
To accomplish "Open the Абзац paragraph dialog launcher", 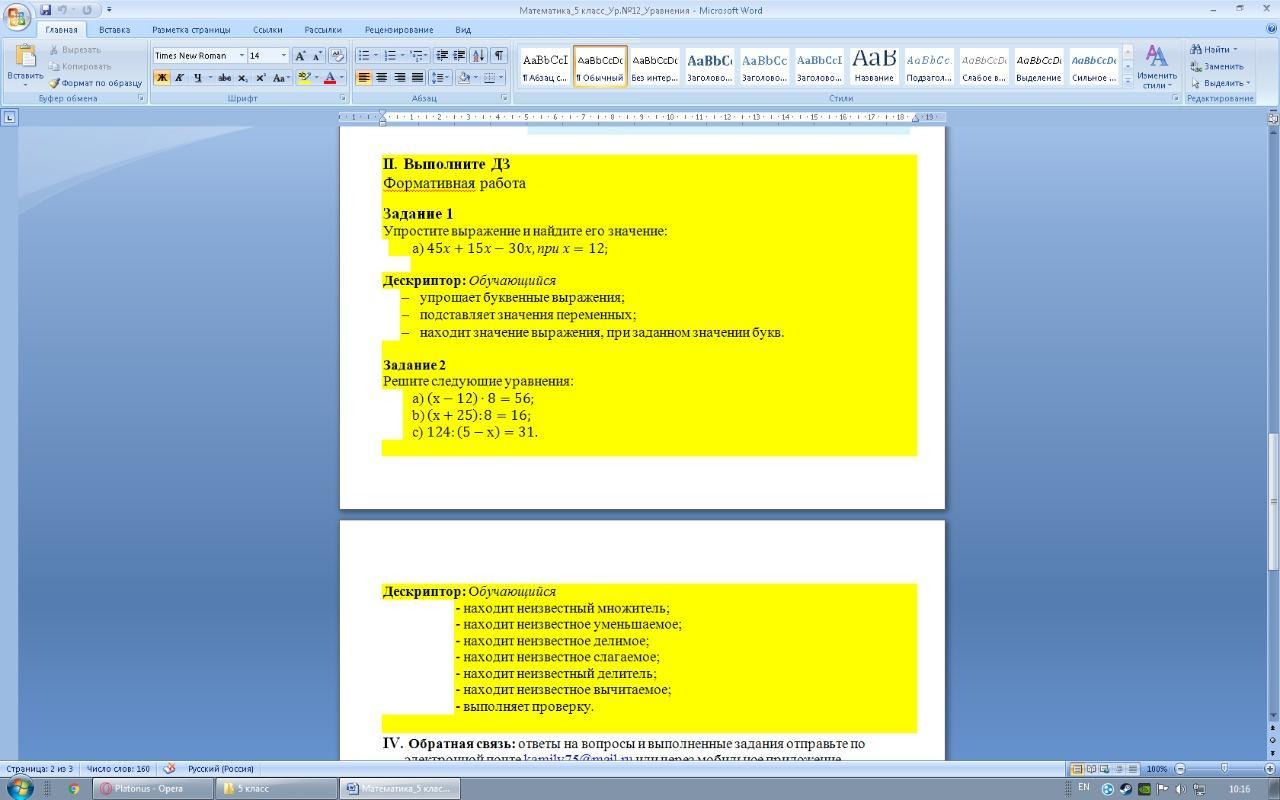I will pos(506,98).
